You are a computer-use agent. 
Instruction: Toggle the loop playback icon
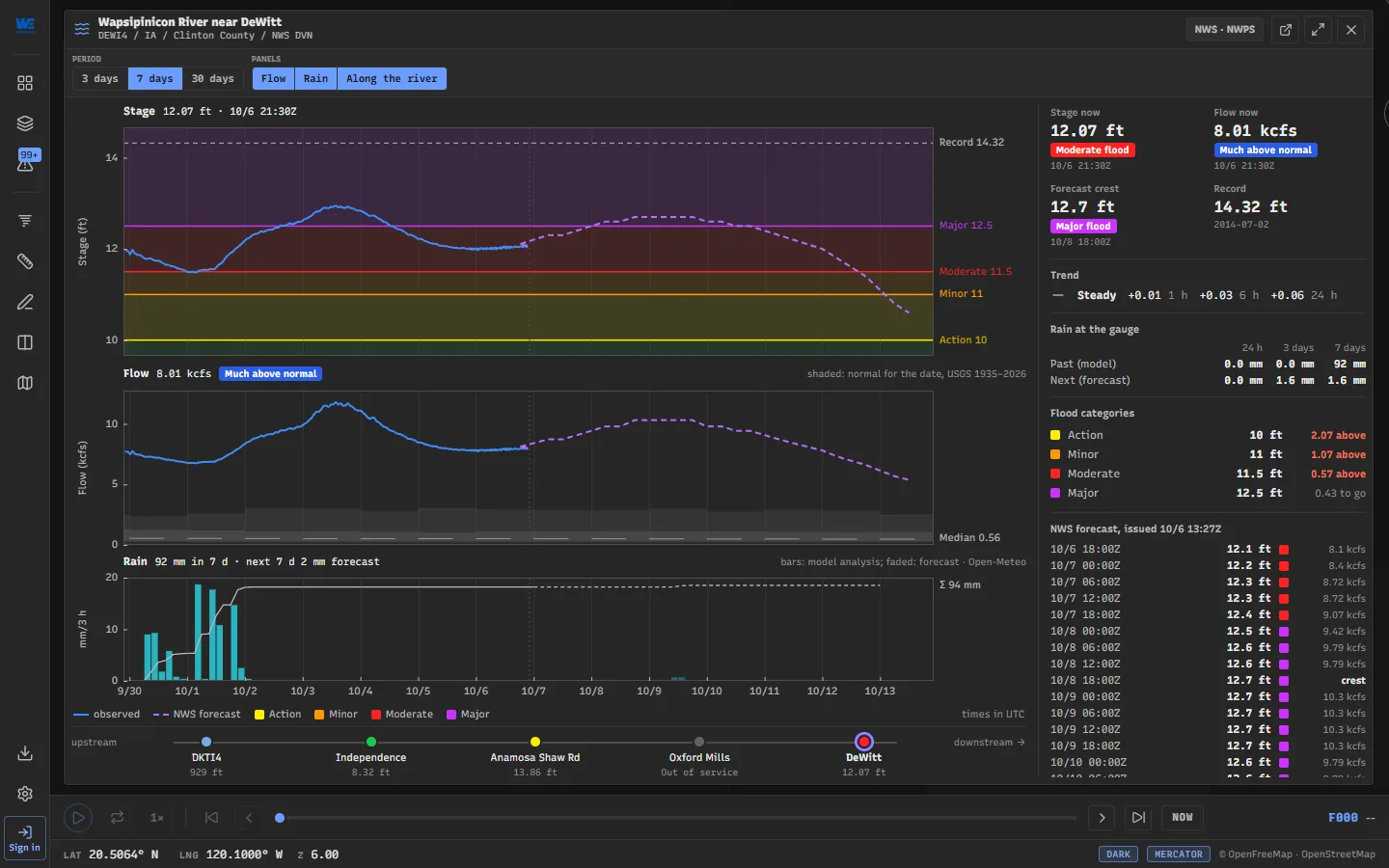118,818
